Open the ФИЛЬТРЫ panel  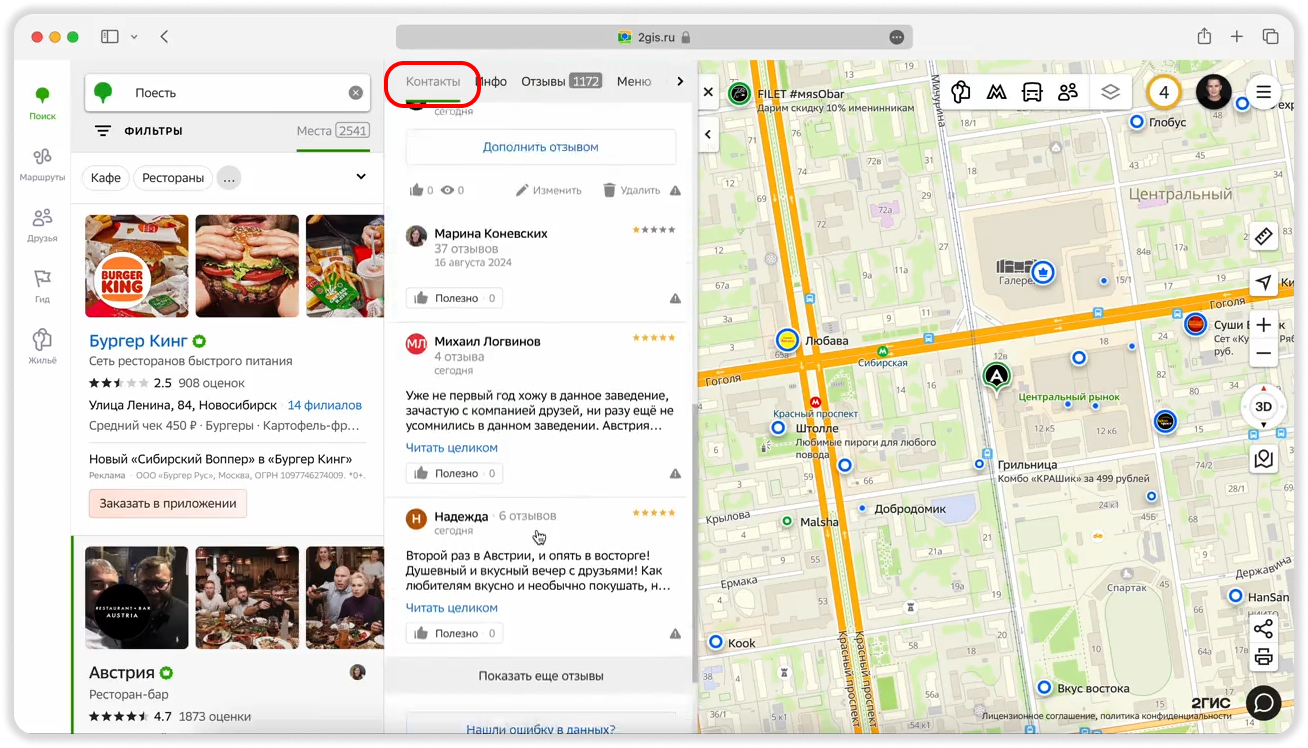[139, 131]
